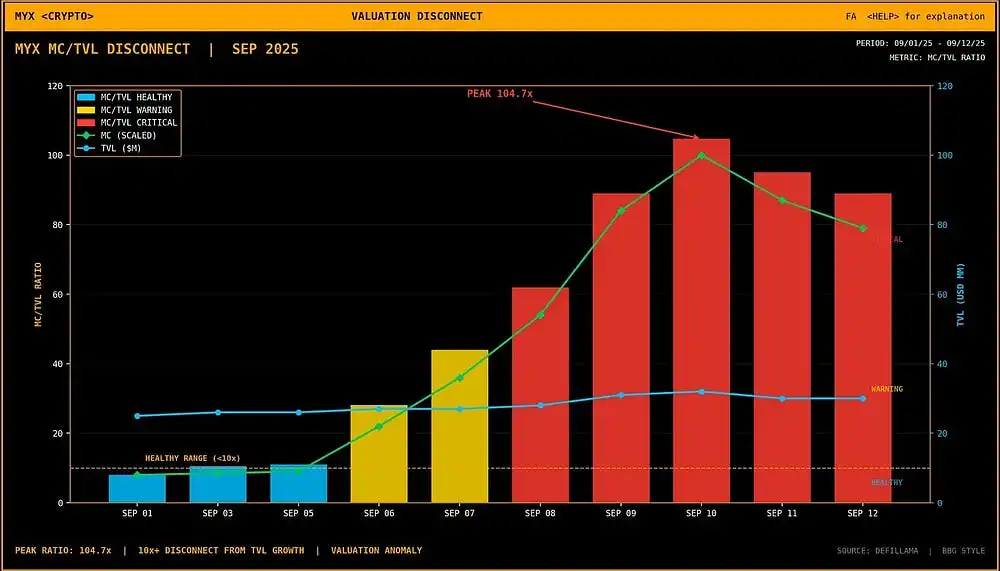Click the MC/TVL HEALTHY legend label
This screenshot has height=571, width=1000.
point(136,98)
